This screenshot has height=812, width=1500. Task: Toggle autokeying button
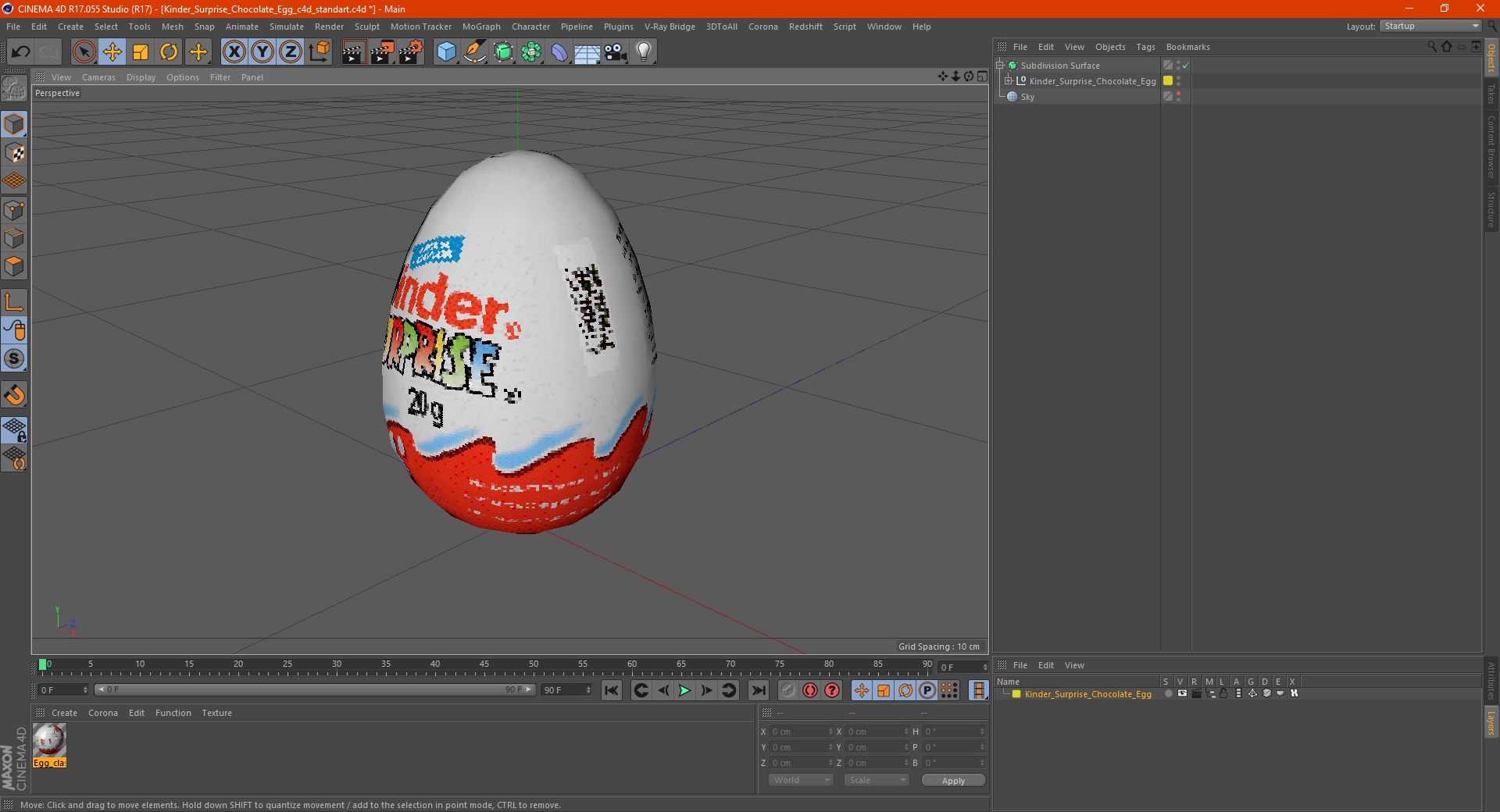click(x=810, y=690)
